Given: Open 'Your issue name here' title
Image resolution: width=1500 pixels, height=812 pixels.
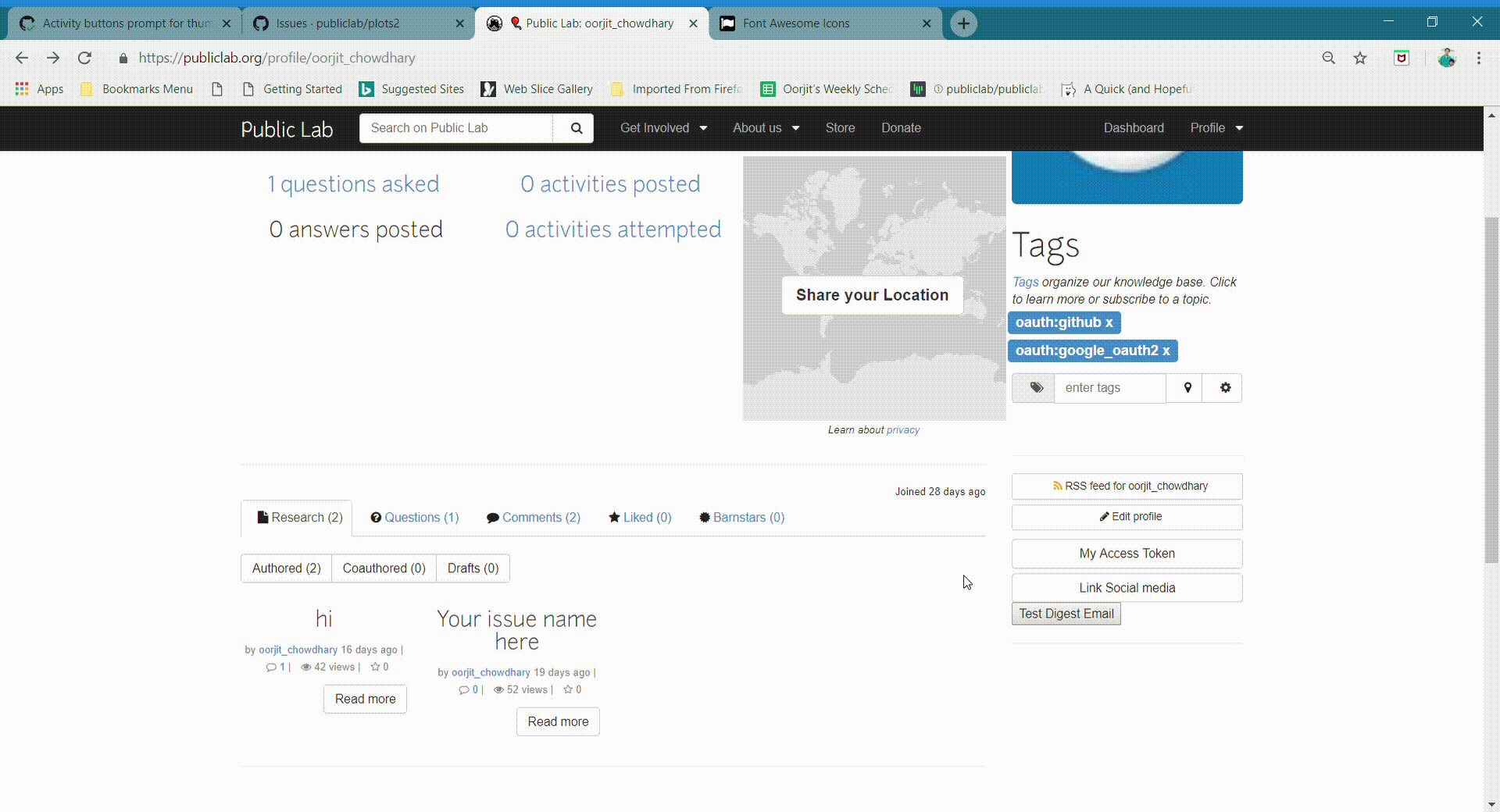Looking at the screenshot, I should click(516, 630).
